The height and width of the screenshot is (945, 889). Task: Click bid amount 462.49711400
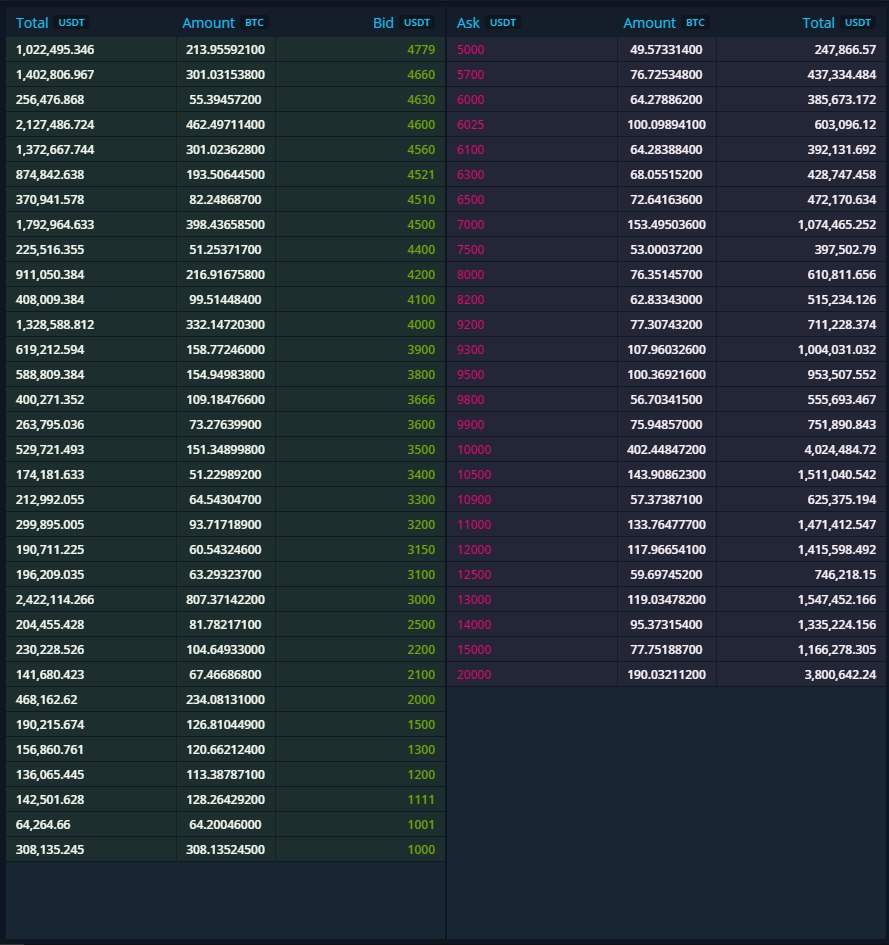(225, 125)
